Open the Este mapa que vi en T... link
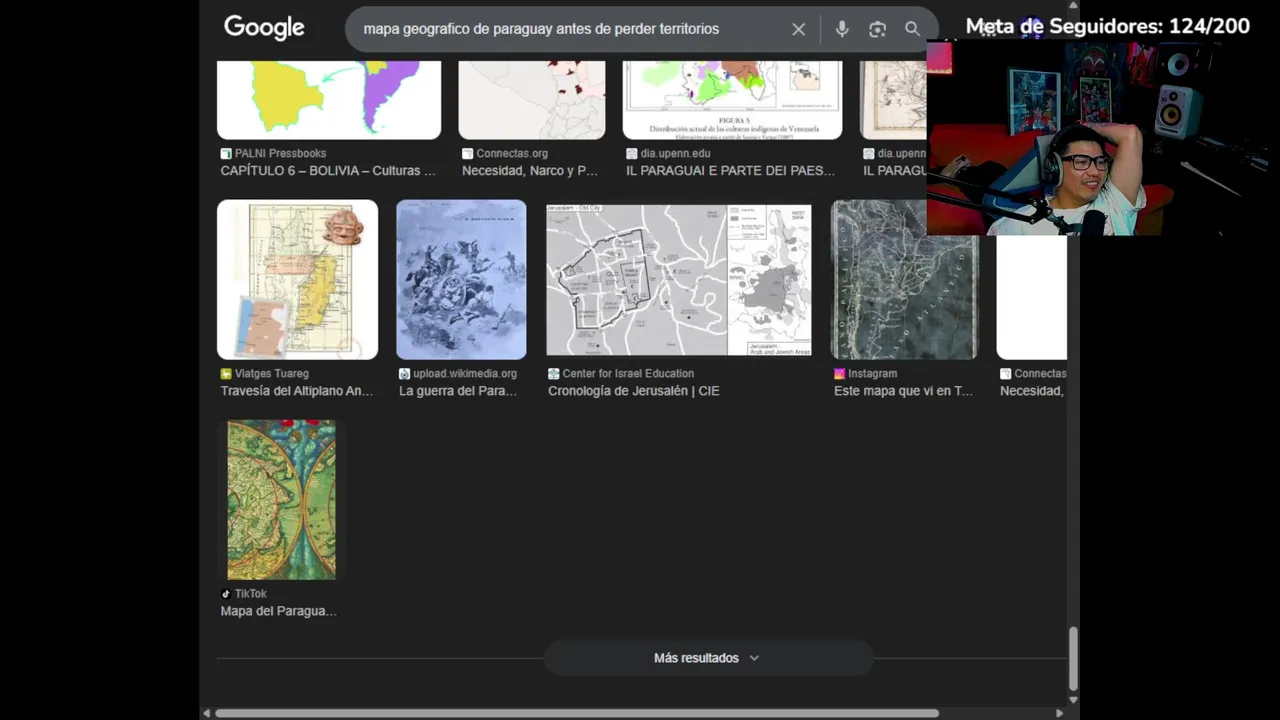This screenshot has width=1280, height=720. click(x=903, y=391)
